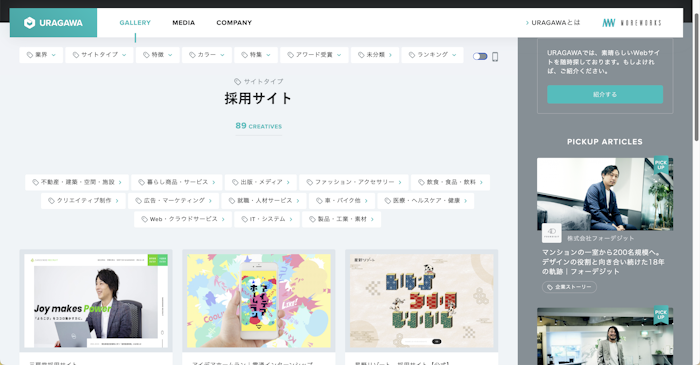Viewport: 700px width, 365px height.
Task: Toggle the mobile preview switch
Action: click(480, 56)
